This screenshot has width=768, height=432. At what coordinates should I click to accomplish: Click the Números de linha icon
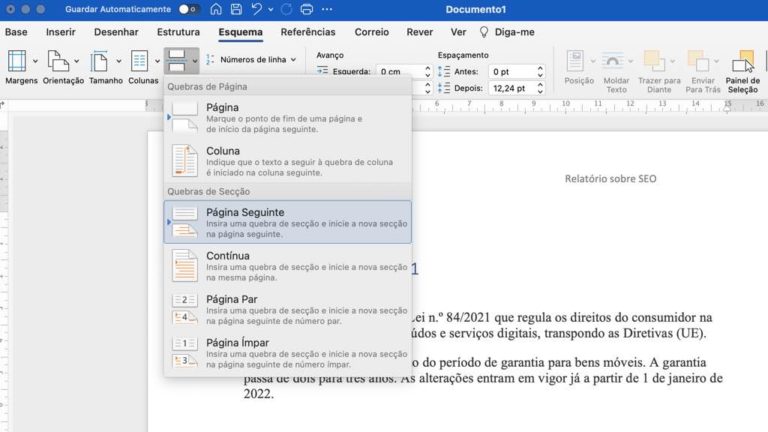(x=210, y=60)
